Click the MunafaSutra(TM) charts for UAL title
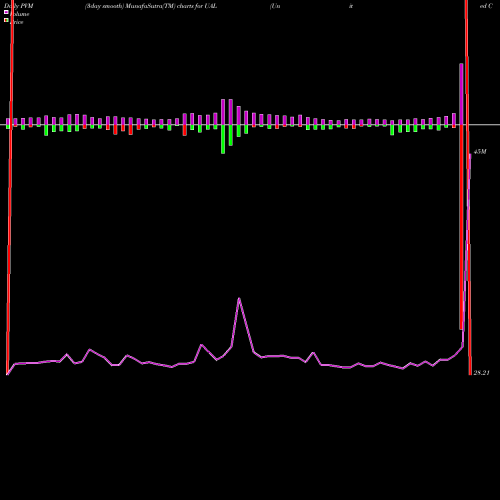The height and width of the screenshot is (500, 500). pyautogui.click(x=151, y=6)
